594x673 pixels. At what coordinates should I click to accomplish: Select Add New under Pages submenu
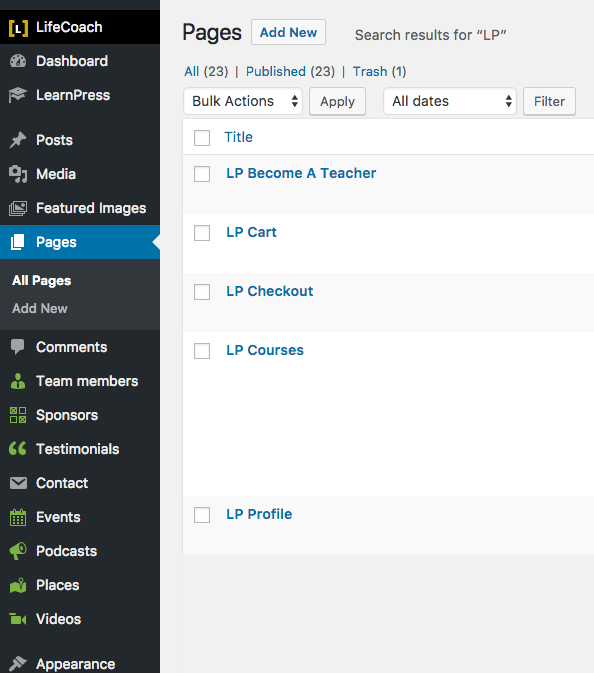pos(40,309)
